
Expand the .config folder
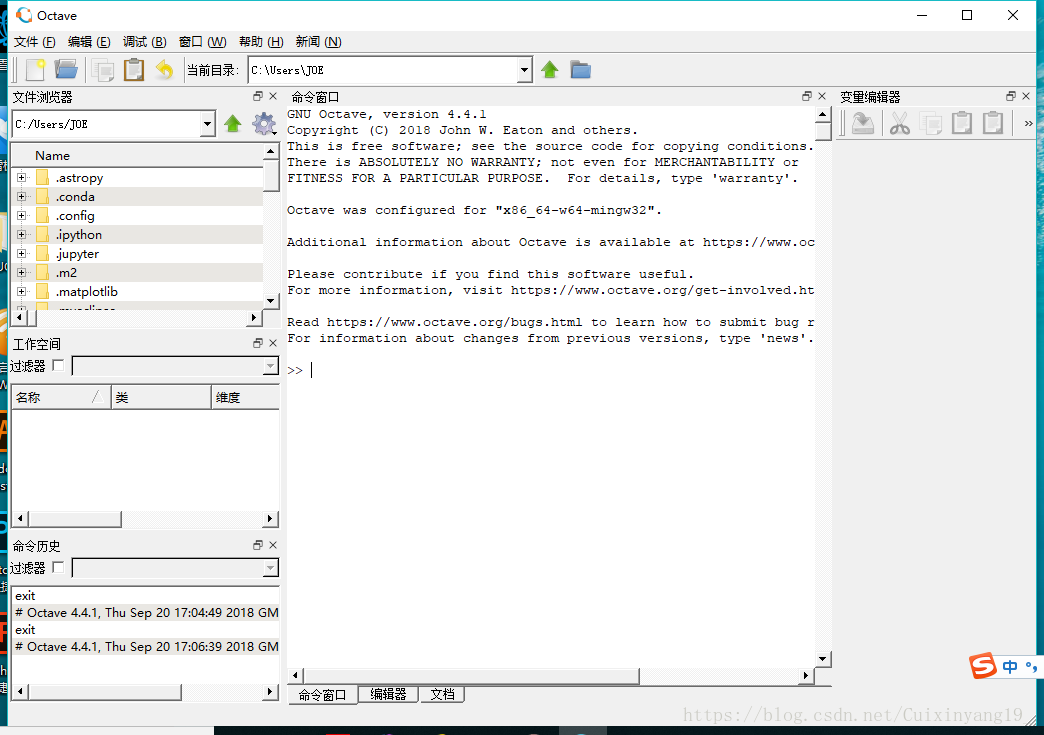click(22, 216)
